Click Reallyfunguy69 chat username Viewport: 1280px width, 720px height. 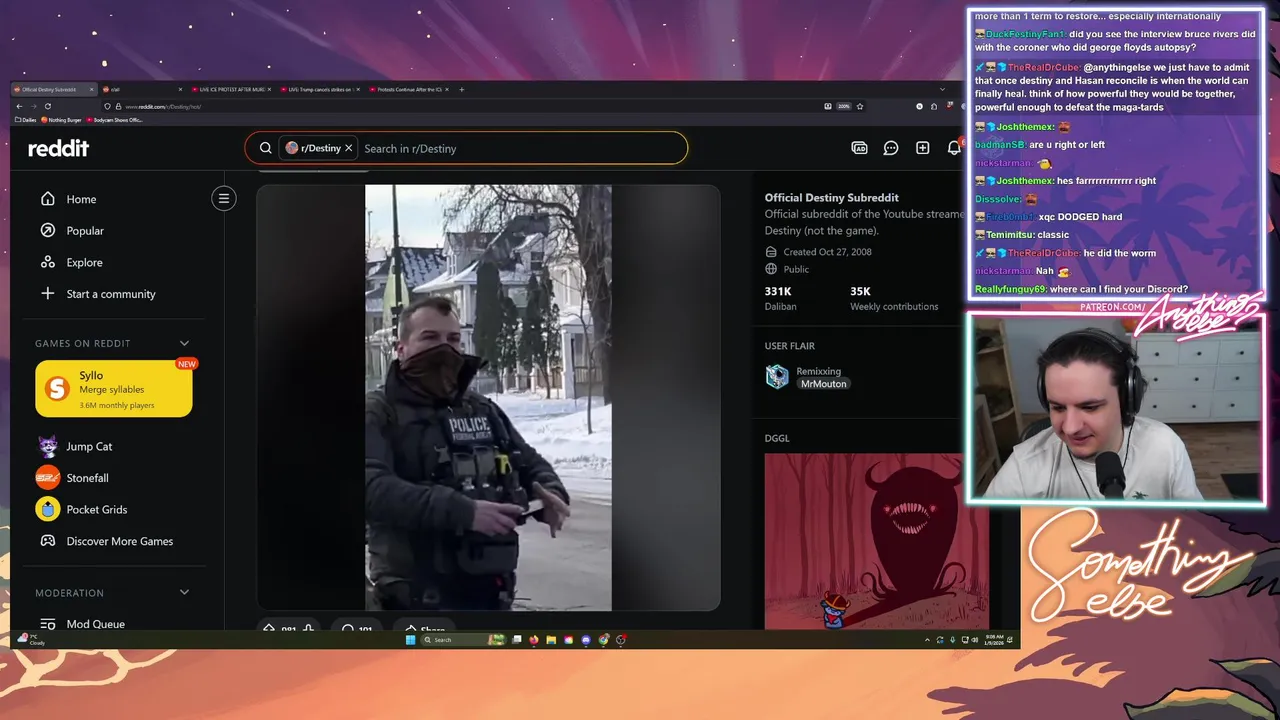click(x=1010, y=289)
